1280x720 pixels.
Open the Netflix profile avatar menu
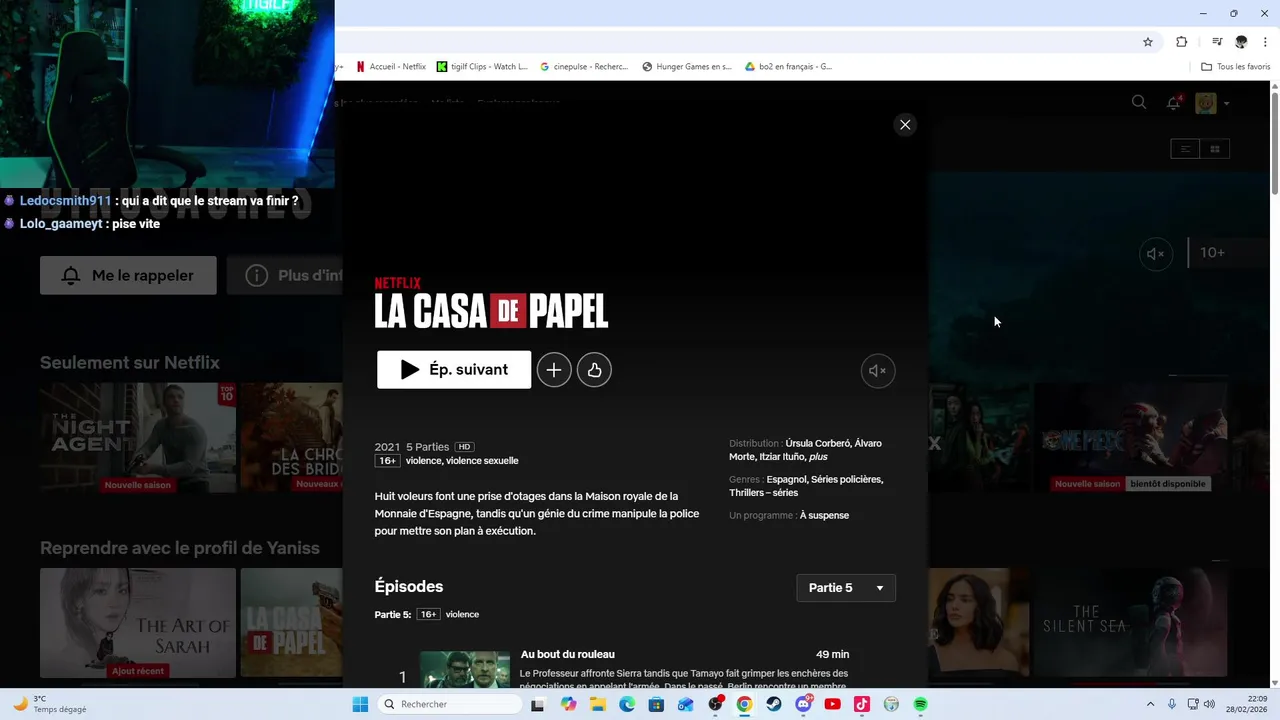coord(1207,103)
